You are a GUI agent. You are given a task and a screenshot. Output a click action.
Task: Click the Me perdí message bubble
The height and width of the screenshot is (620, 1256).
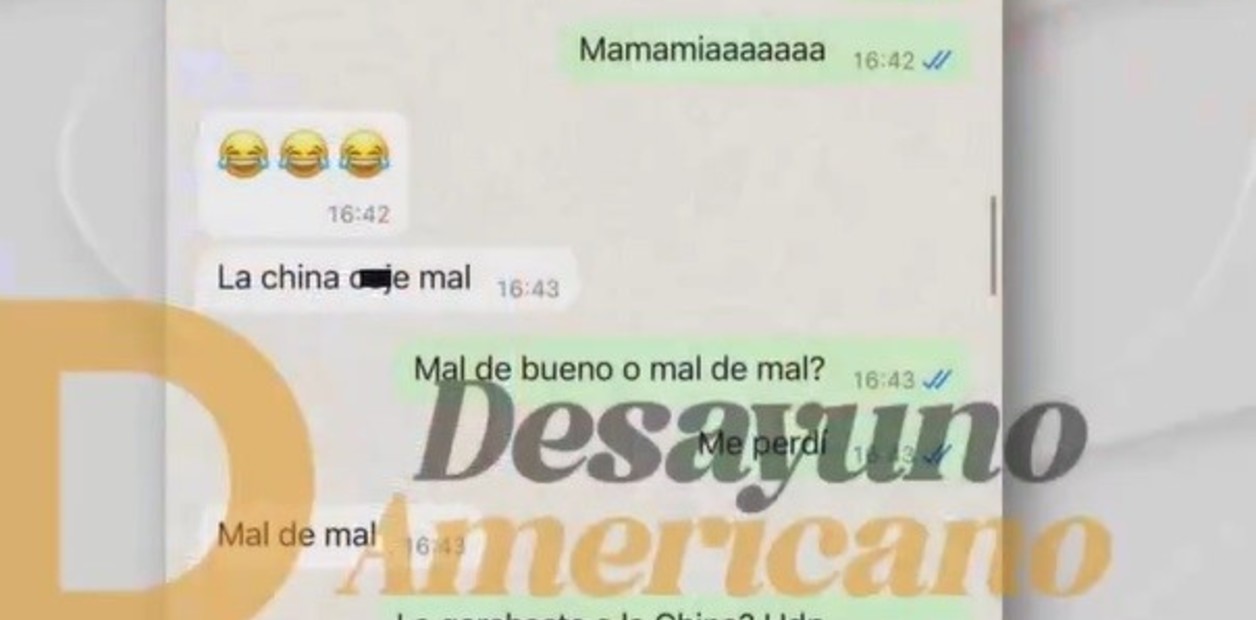coord(820,446)
